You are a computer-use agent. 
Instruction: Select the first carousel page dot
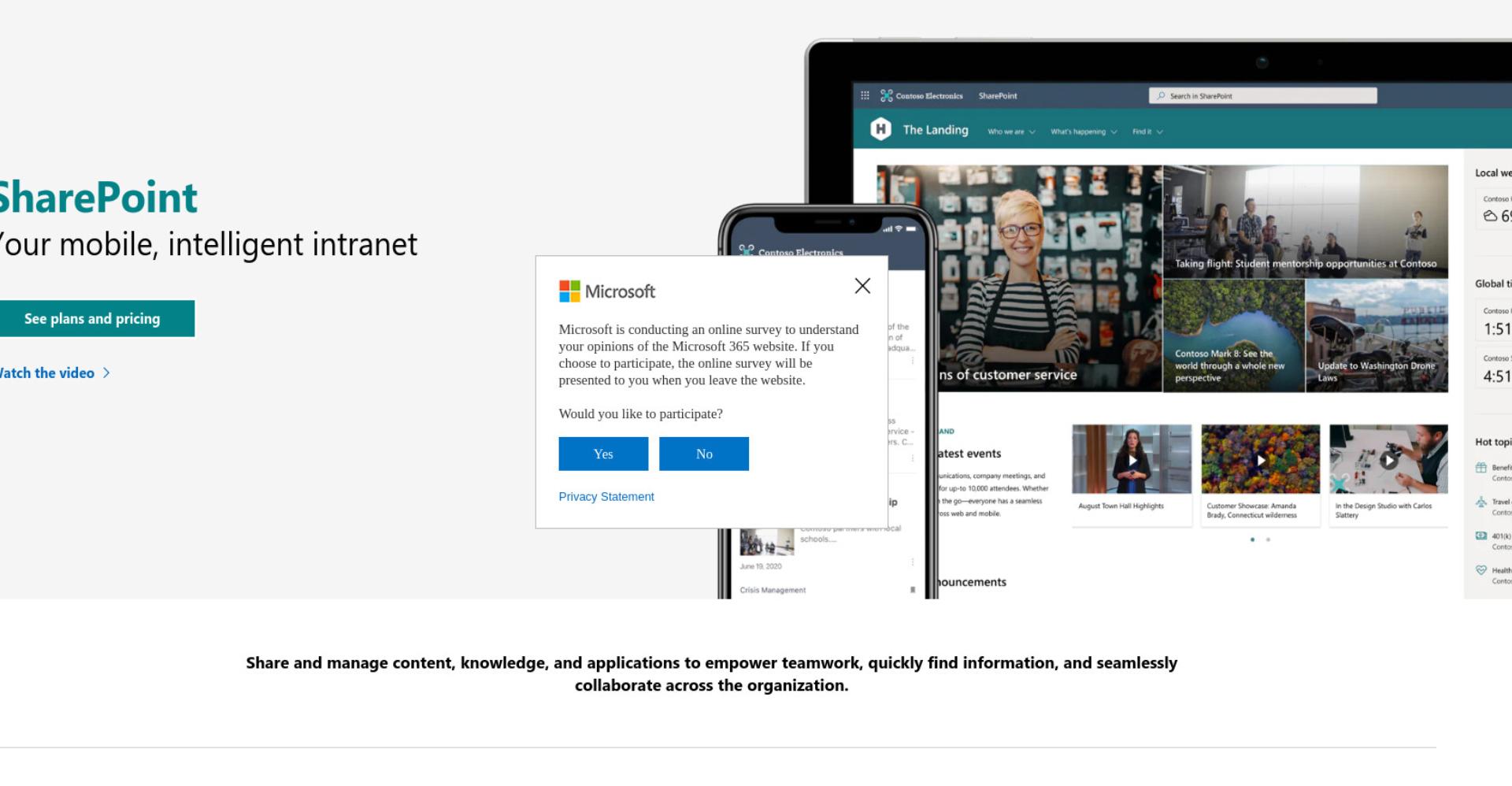[x=1252, y=539]
